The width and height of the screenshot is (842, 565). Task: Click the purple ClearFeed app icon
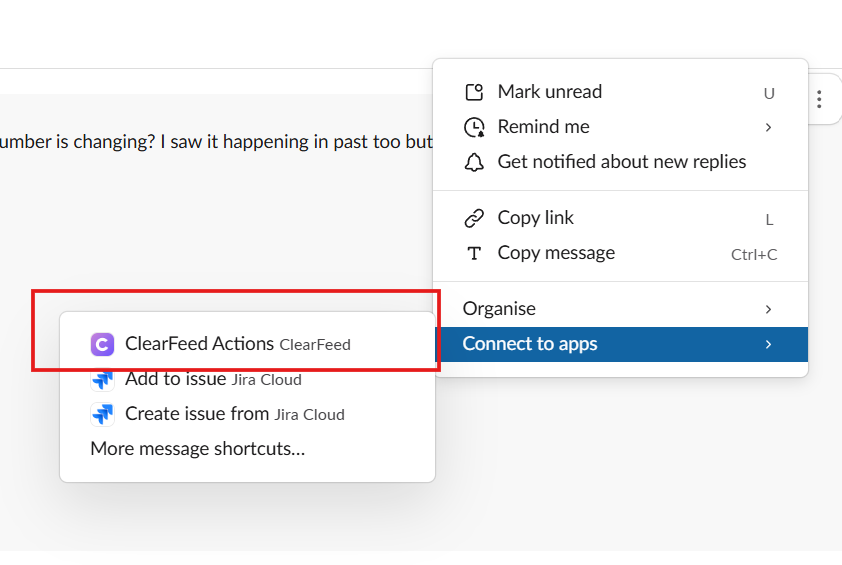pyautogui.click(x=102, y=344)
